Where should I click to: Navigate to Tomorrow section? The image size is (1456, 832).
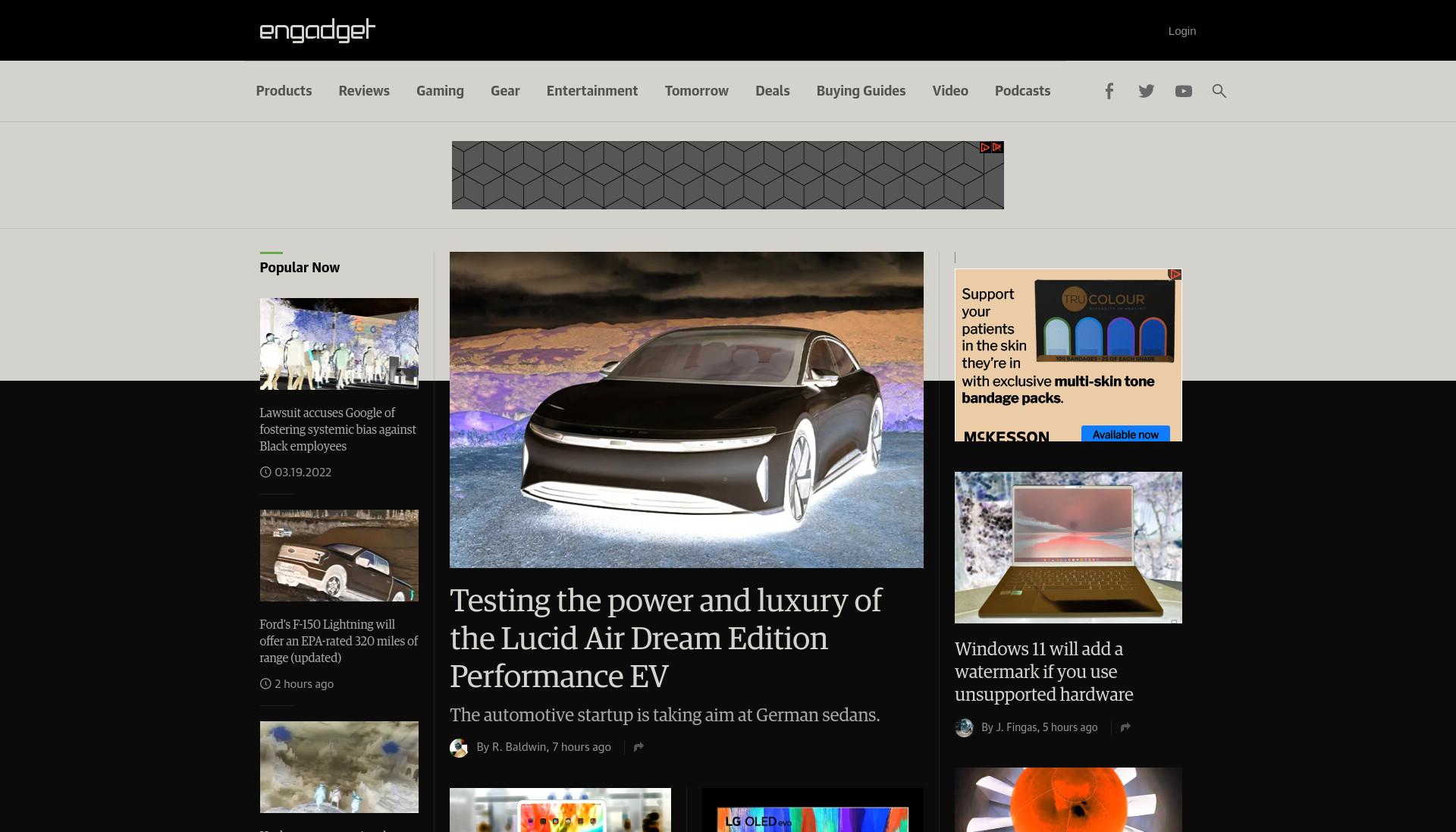pyautogui.click(x=696, y=91)
